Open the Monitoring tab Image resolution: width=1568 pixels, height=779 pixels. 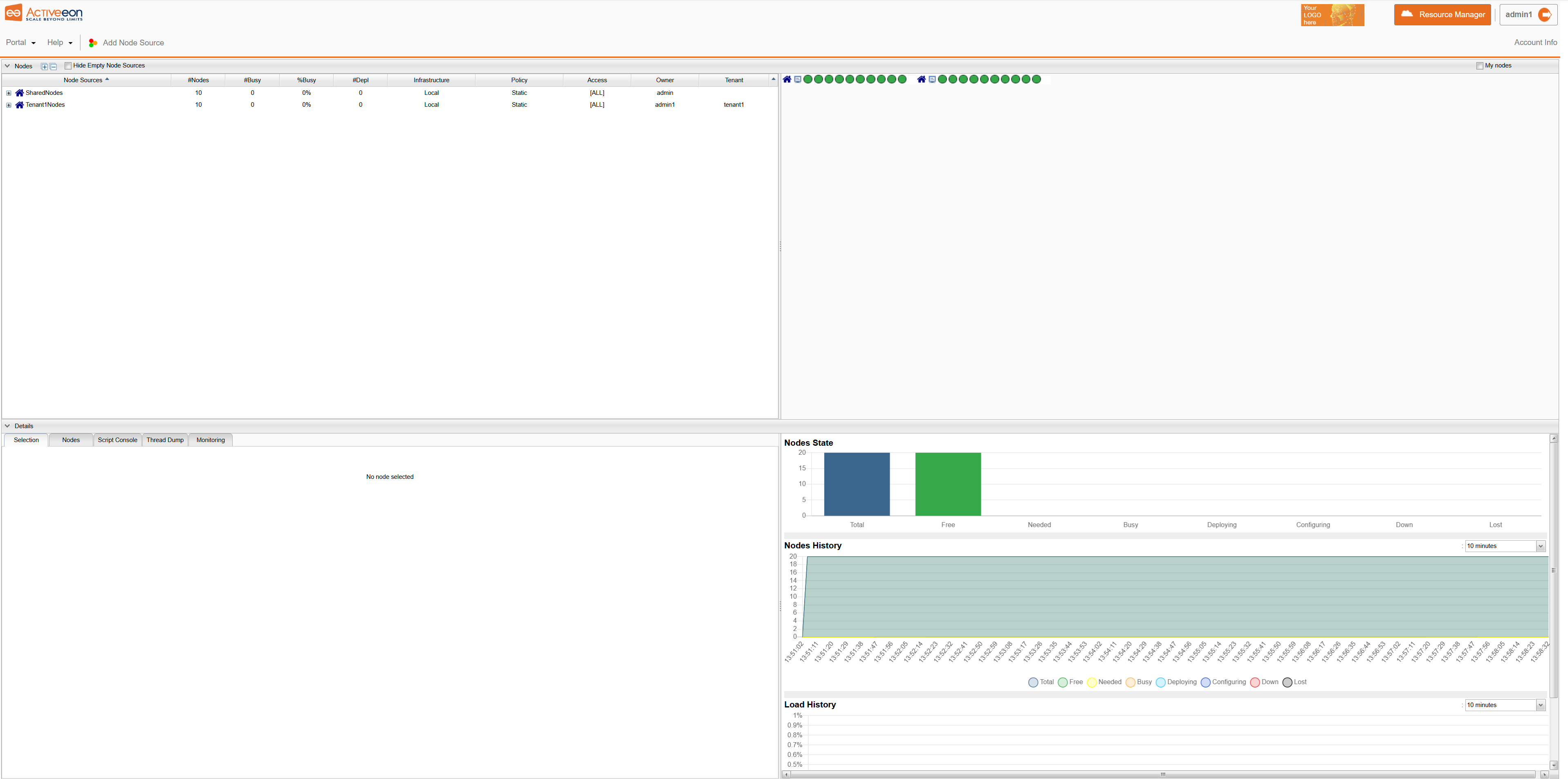[211, 440]
